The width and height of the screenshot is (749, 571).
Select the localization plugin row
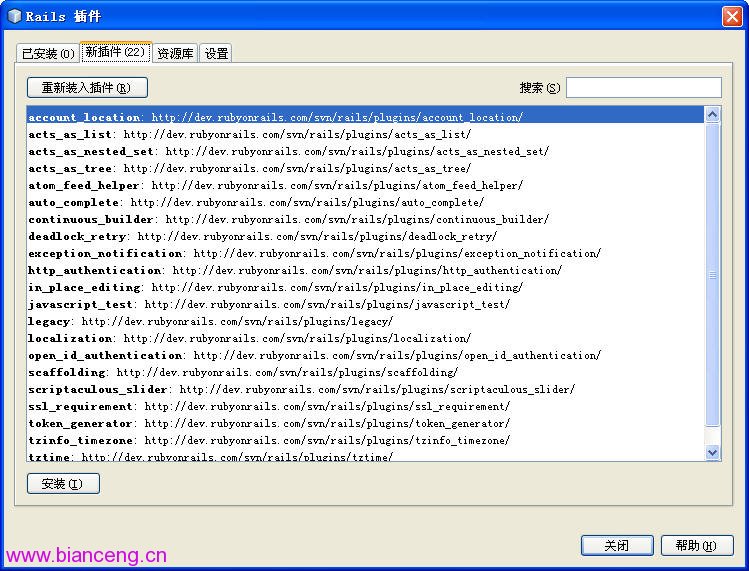pyautogui.click(x=365, y=338)
